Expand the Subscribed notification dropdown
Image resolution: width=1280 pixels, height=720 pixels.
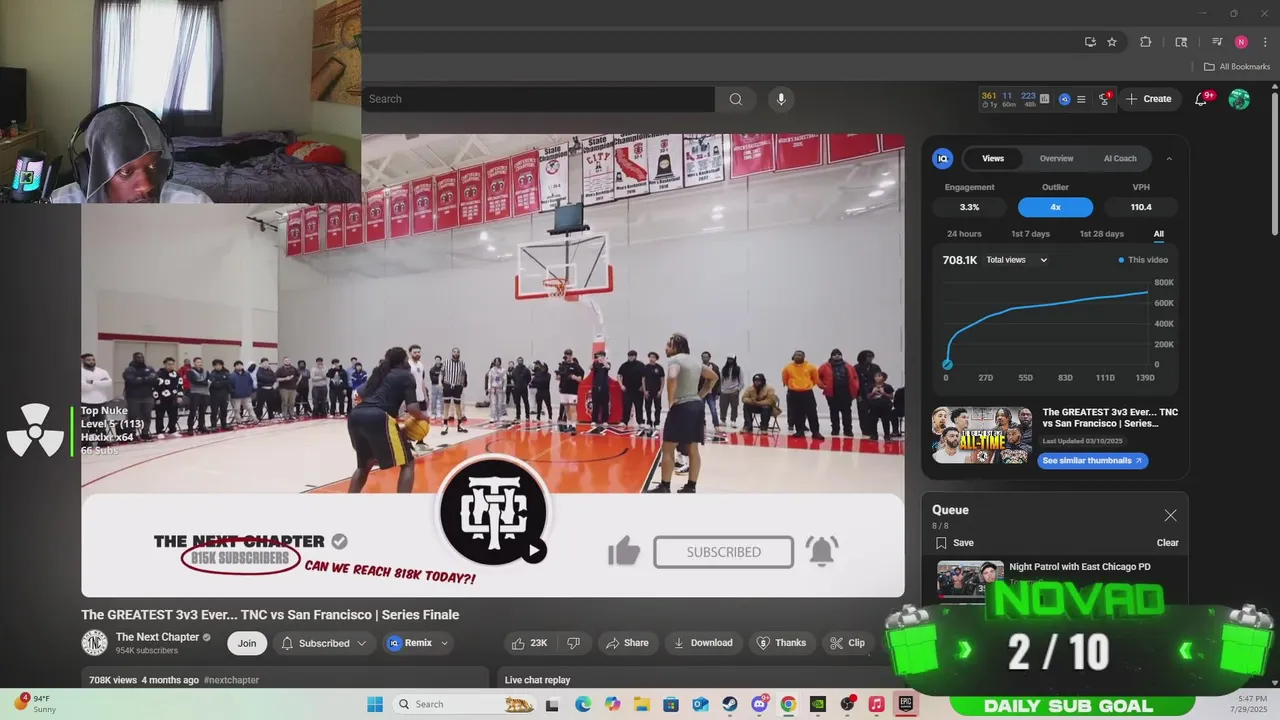323,643
